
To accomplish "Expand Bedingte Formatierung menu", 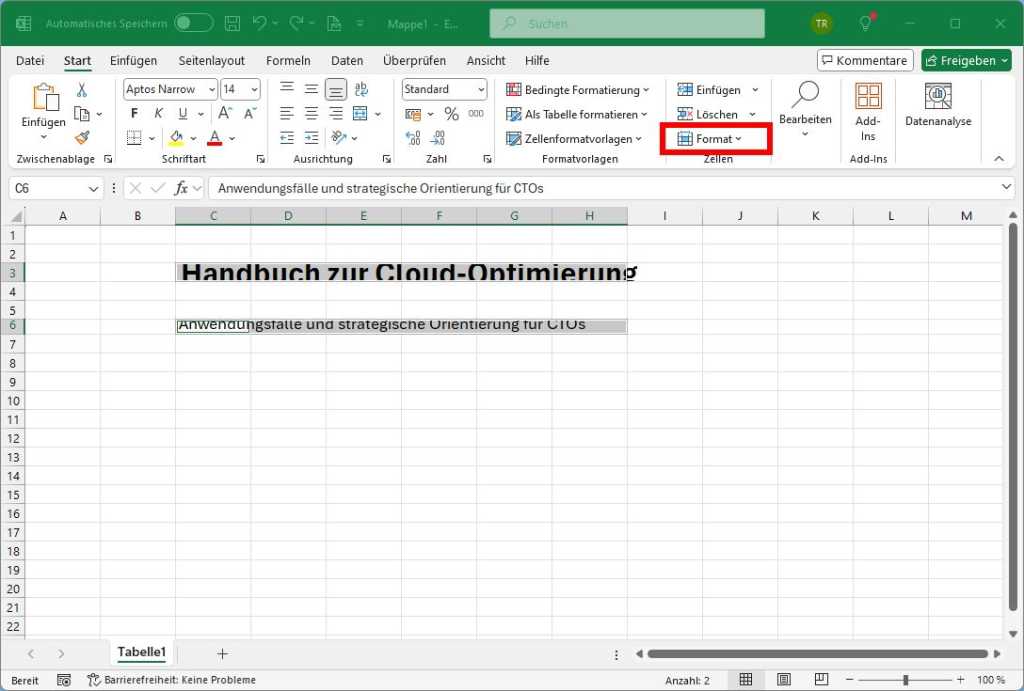I will (x=578, y=89).
